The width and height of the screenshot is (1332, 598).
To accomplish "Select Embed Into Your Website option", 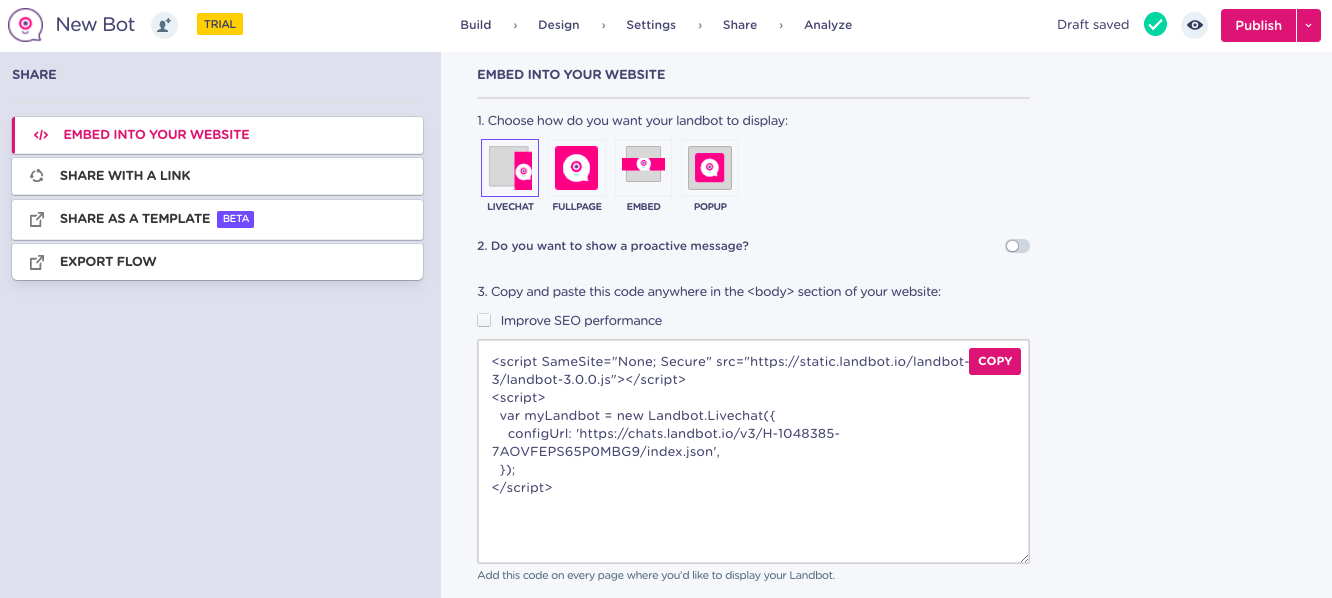I will (218, 135).
